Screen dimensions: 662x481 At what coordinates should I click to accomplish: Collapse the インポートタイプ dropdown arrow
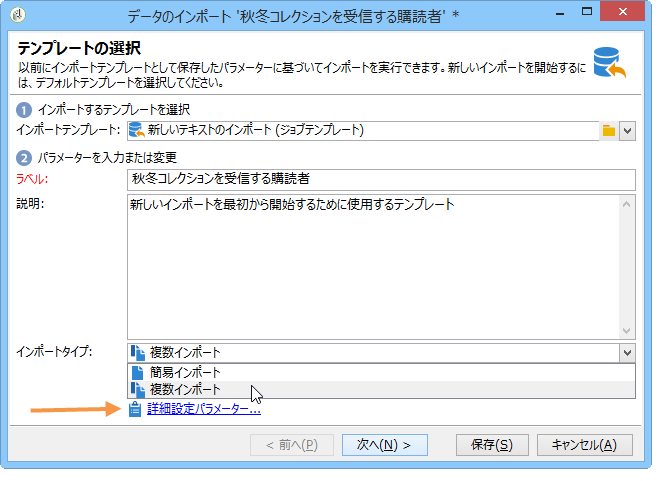(x=627, y=353)
